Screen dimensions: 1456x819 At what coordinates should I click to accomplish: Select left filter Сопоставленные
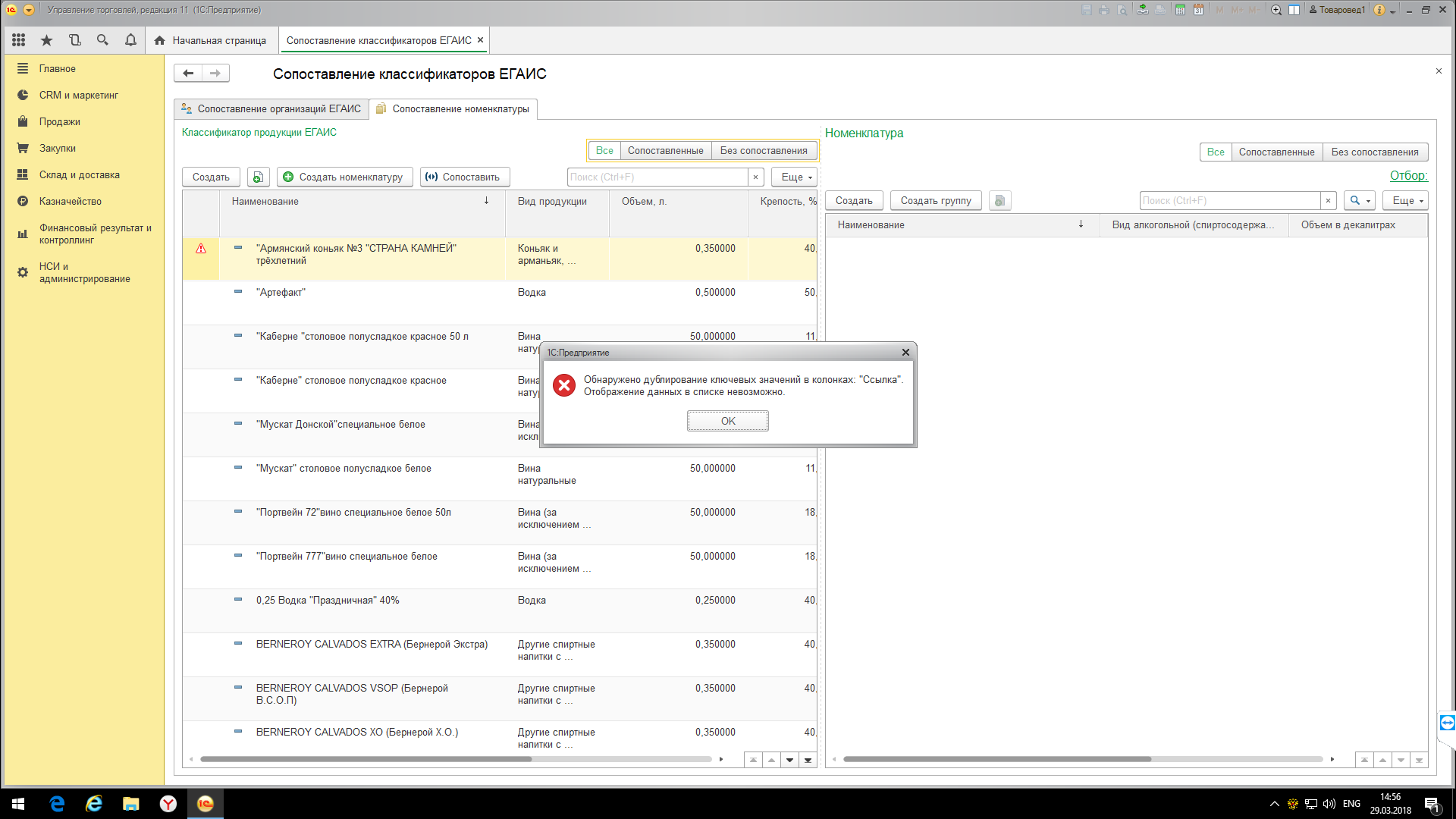666,151
